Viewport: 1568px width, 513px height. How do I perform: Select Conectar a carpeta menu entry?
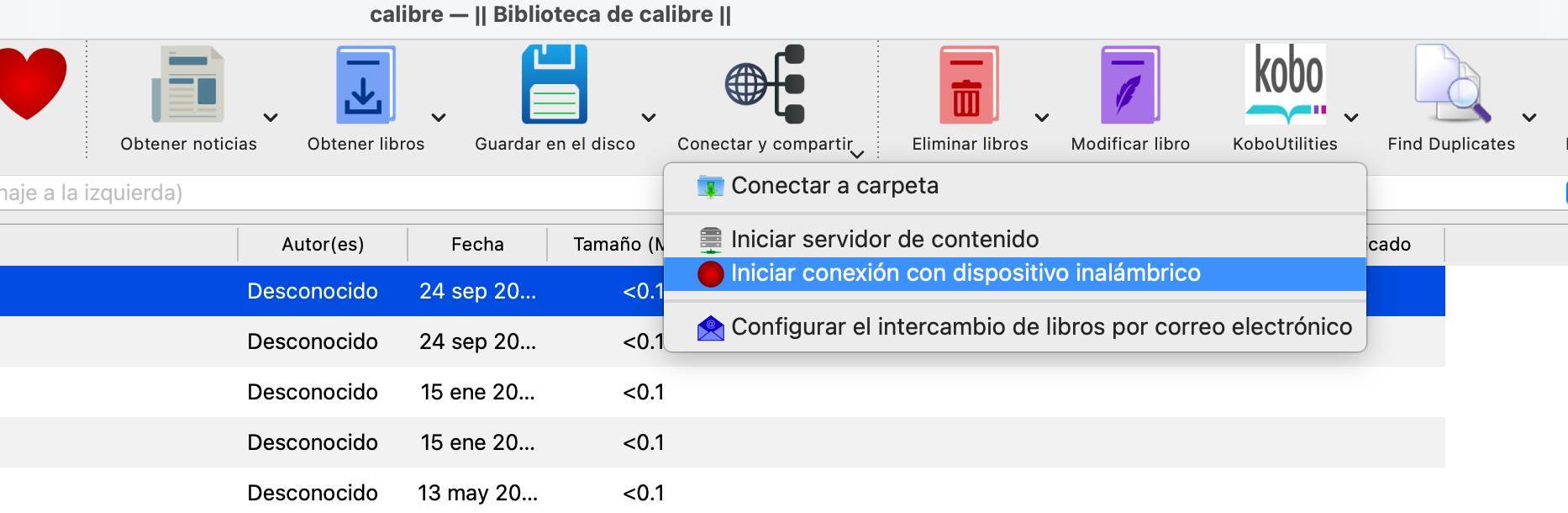834,186
